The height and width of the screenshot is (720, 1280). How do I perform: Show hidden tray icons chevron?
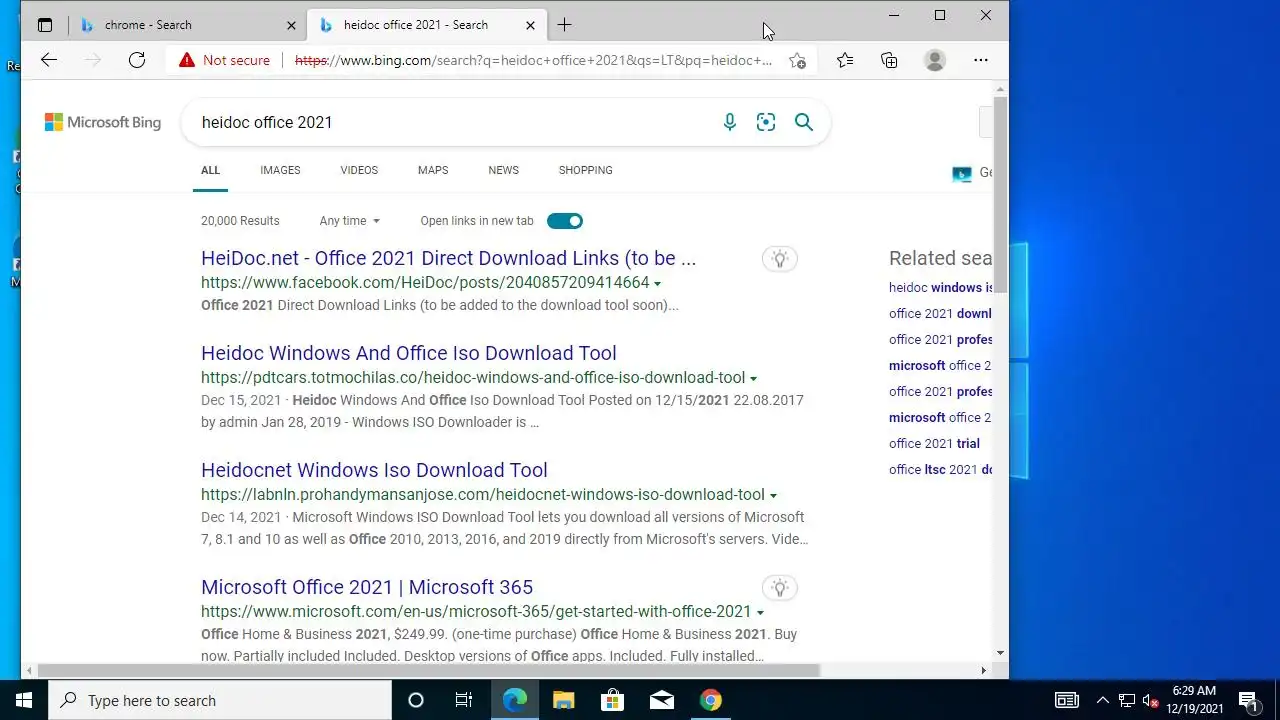point(1103,700)
